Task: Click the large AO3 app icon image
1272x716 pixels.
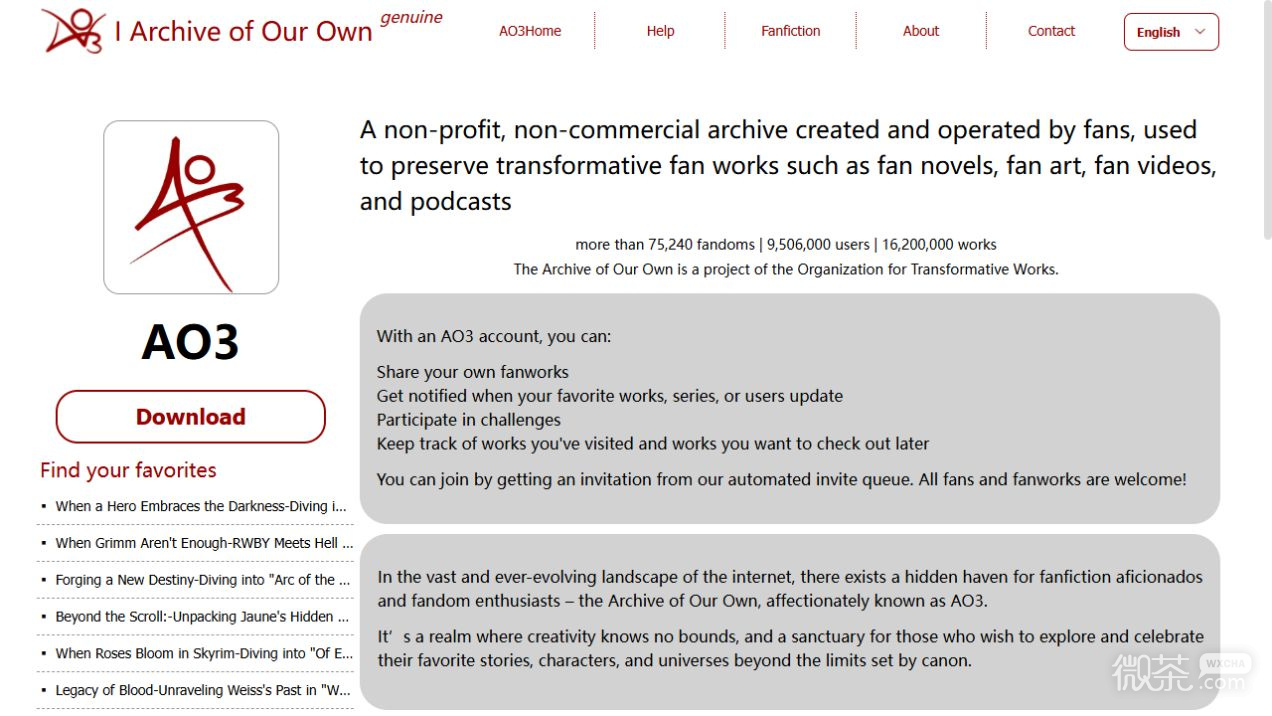Action: (191, 207)
